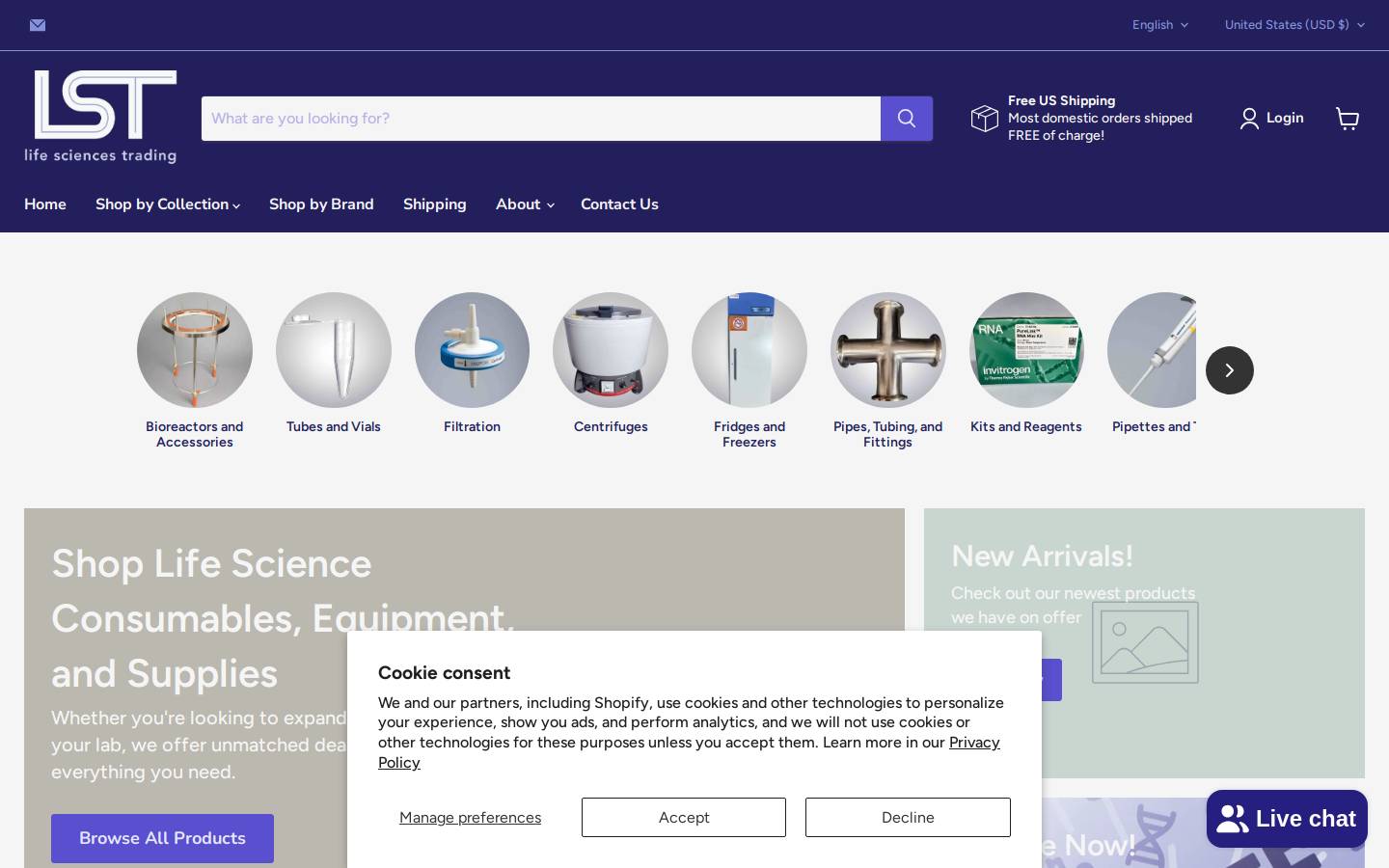Click the shipping box icon

[x=985, y=119]
